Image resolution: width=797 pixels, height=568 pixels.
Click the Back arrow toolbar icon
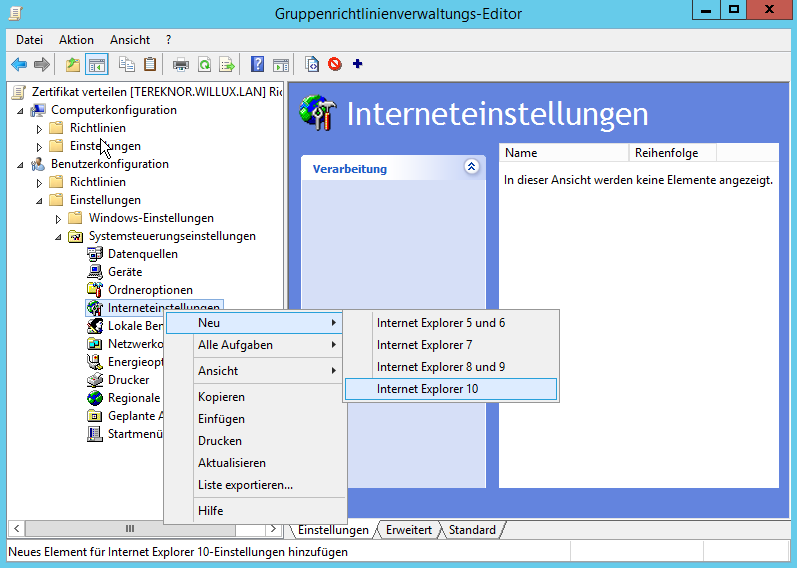[19, 65]
